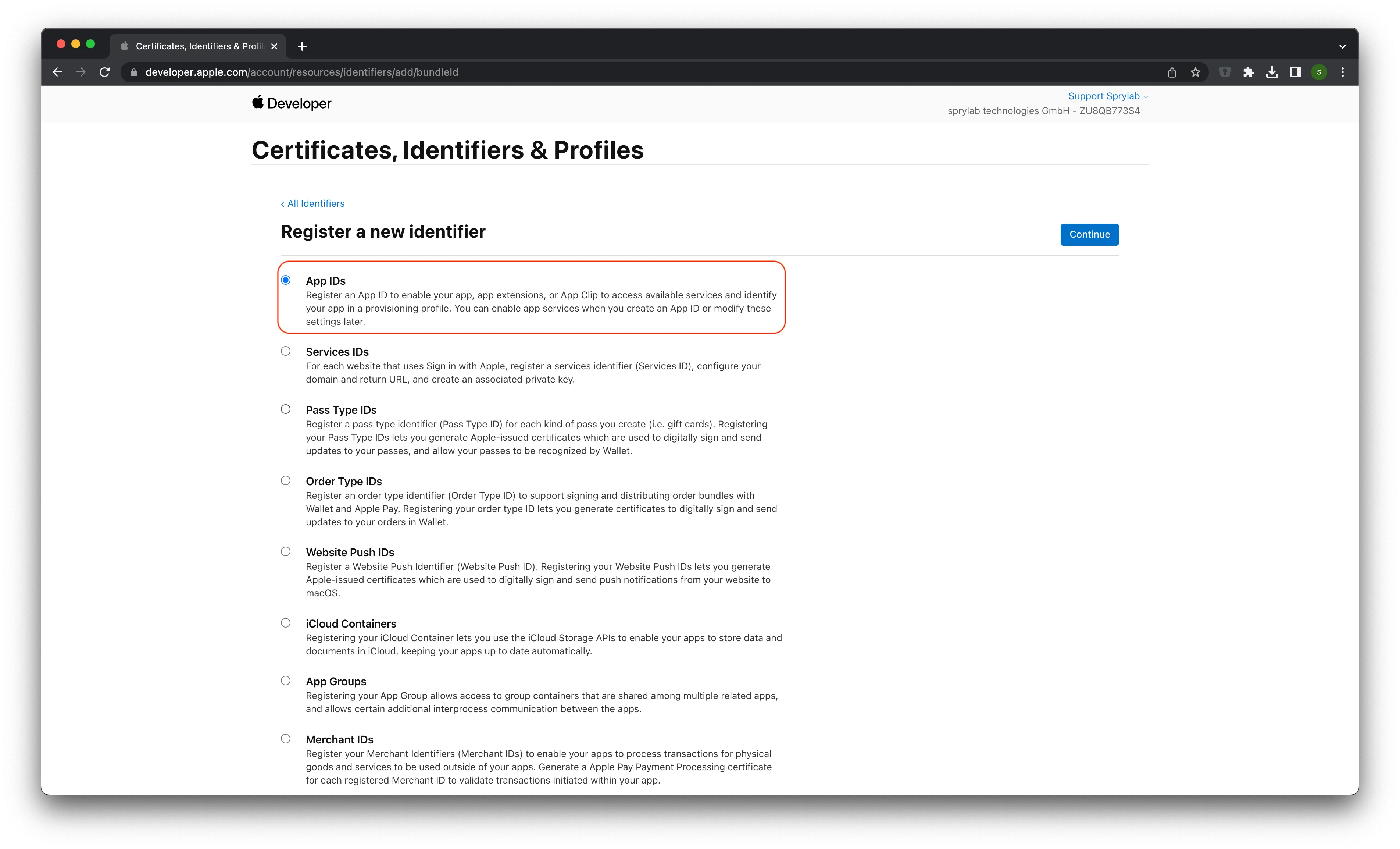Expand the Support Sprylab account dropdown
This screenshot has height=849, width=1400.
[1108, 96]
